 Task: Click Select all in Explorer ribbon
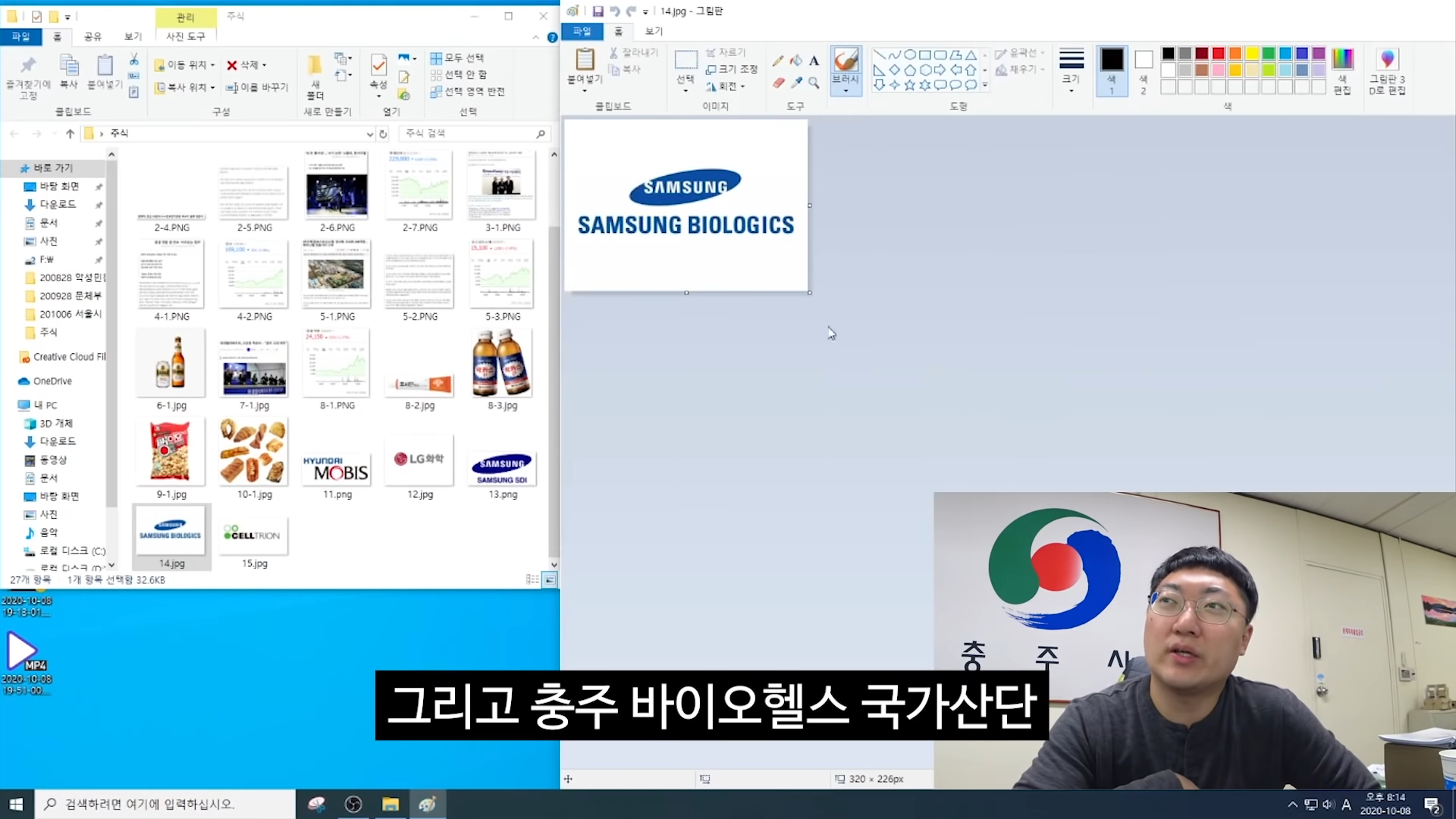pos(457,58)
